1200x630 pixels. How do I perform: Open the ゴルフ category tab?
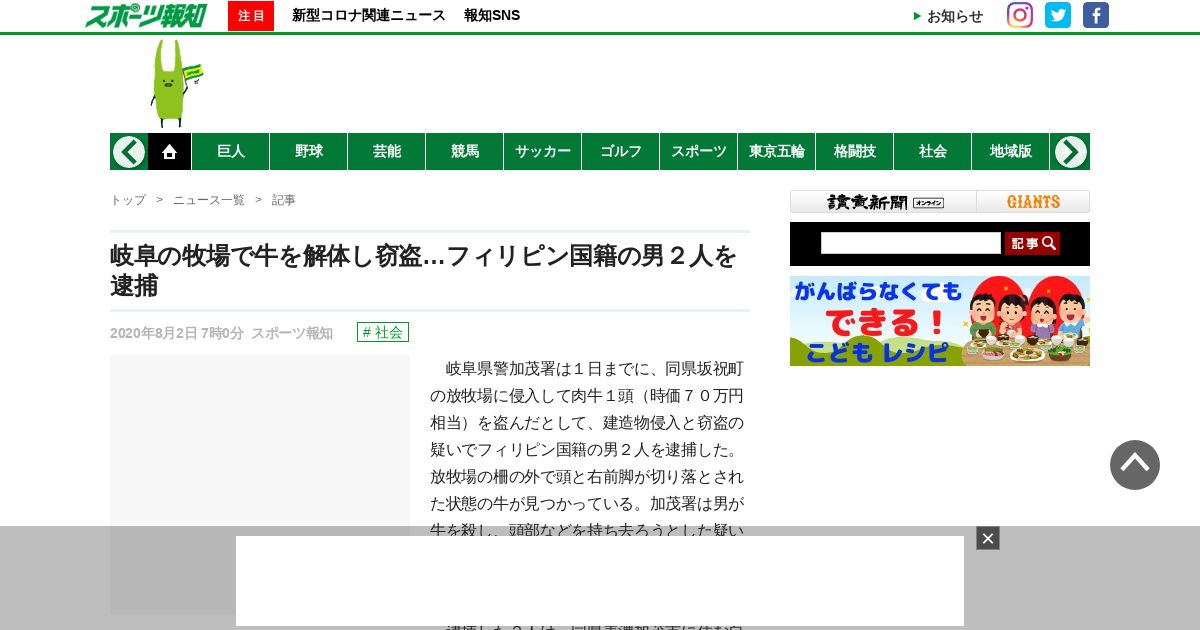[x=621, y=152]
